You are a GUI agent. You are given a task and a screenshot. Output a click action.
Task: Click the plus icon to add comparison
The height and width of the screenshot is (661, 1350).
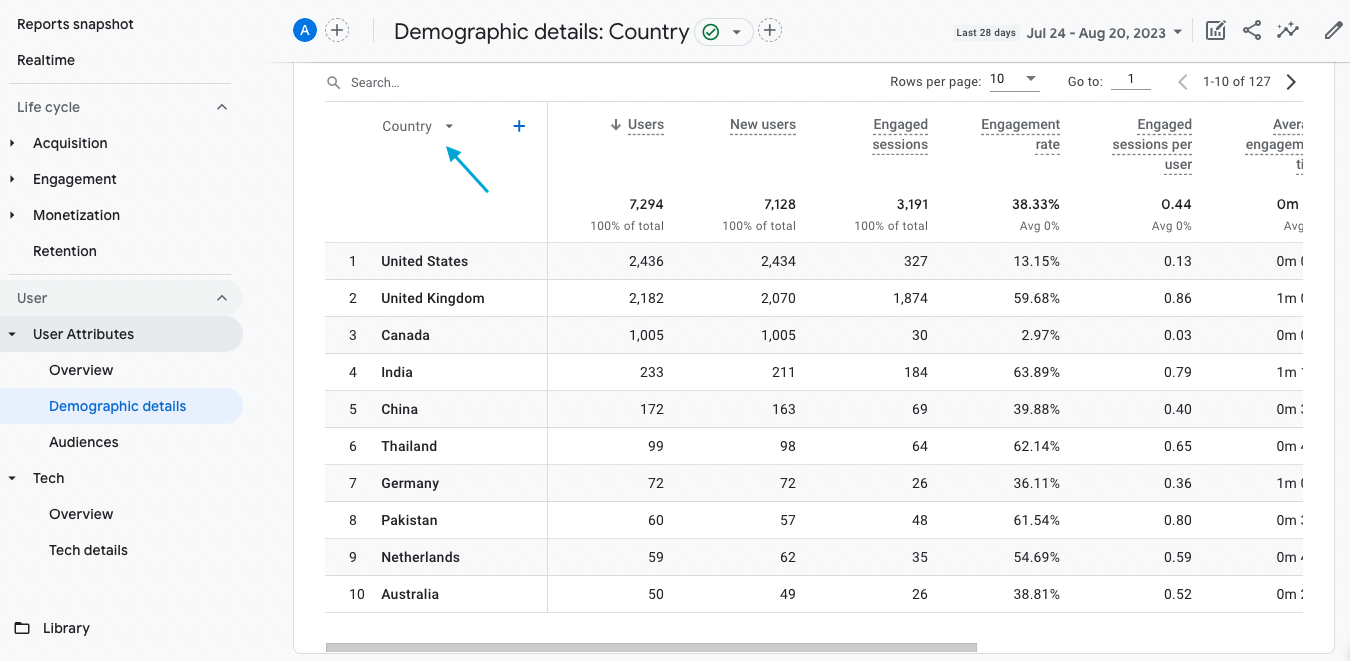coord(338,31)
